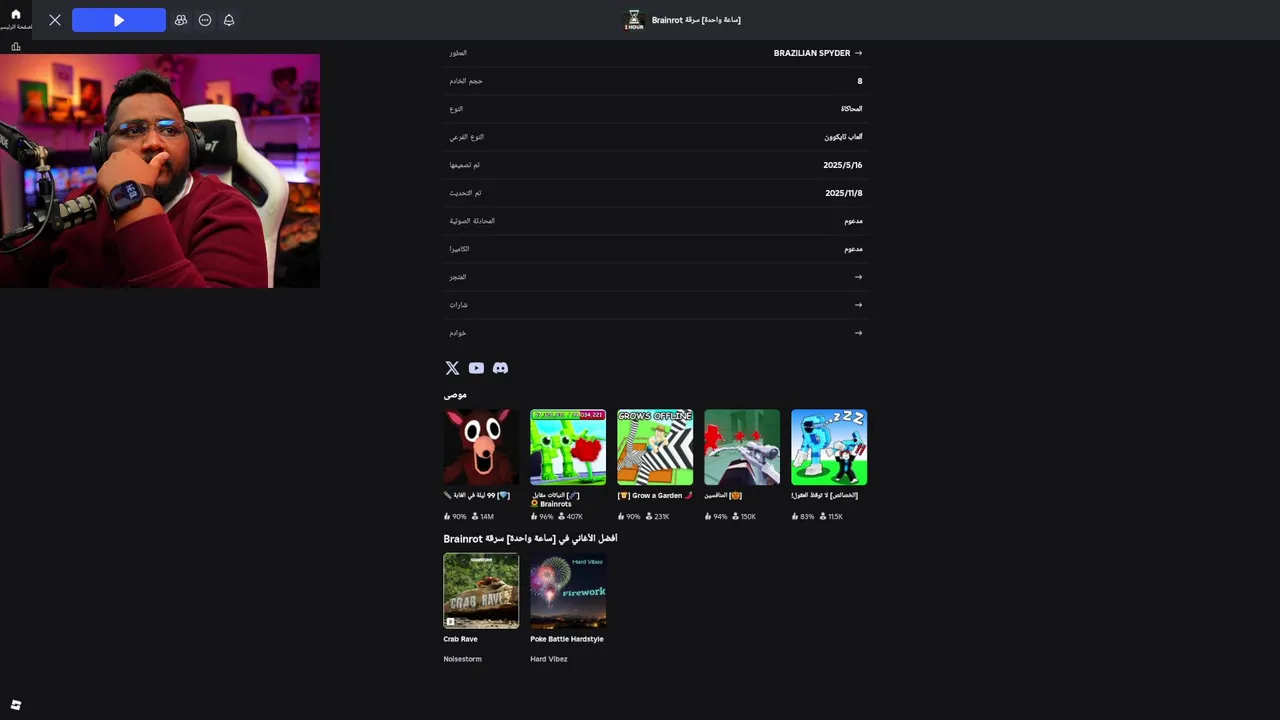Image resolution: width=1280 pixels, height=720 pixels.
Task: Click the 150K players count
Action: click(748, 517)
